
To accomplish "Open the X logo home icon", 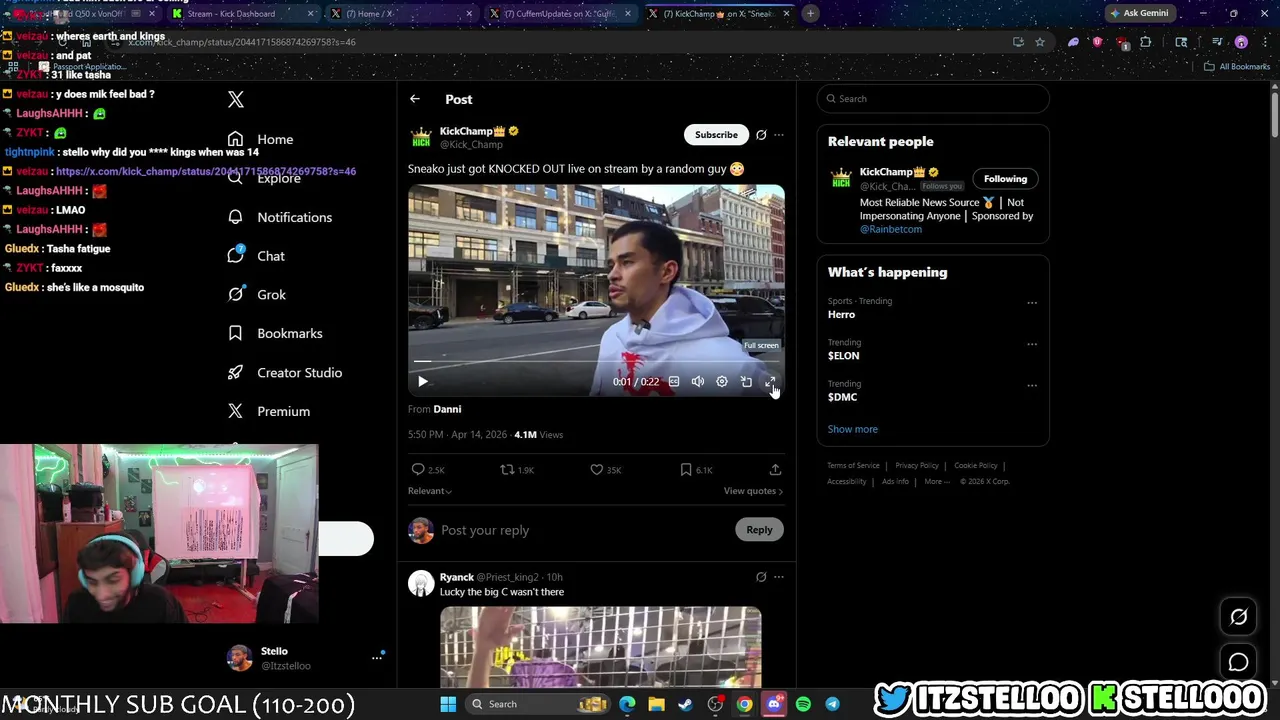I will [235, 99].
